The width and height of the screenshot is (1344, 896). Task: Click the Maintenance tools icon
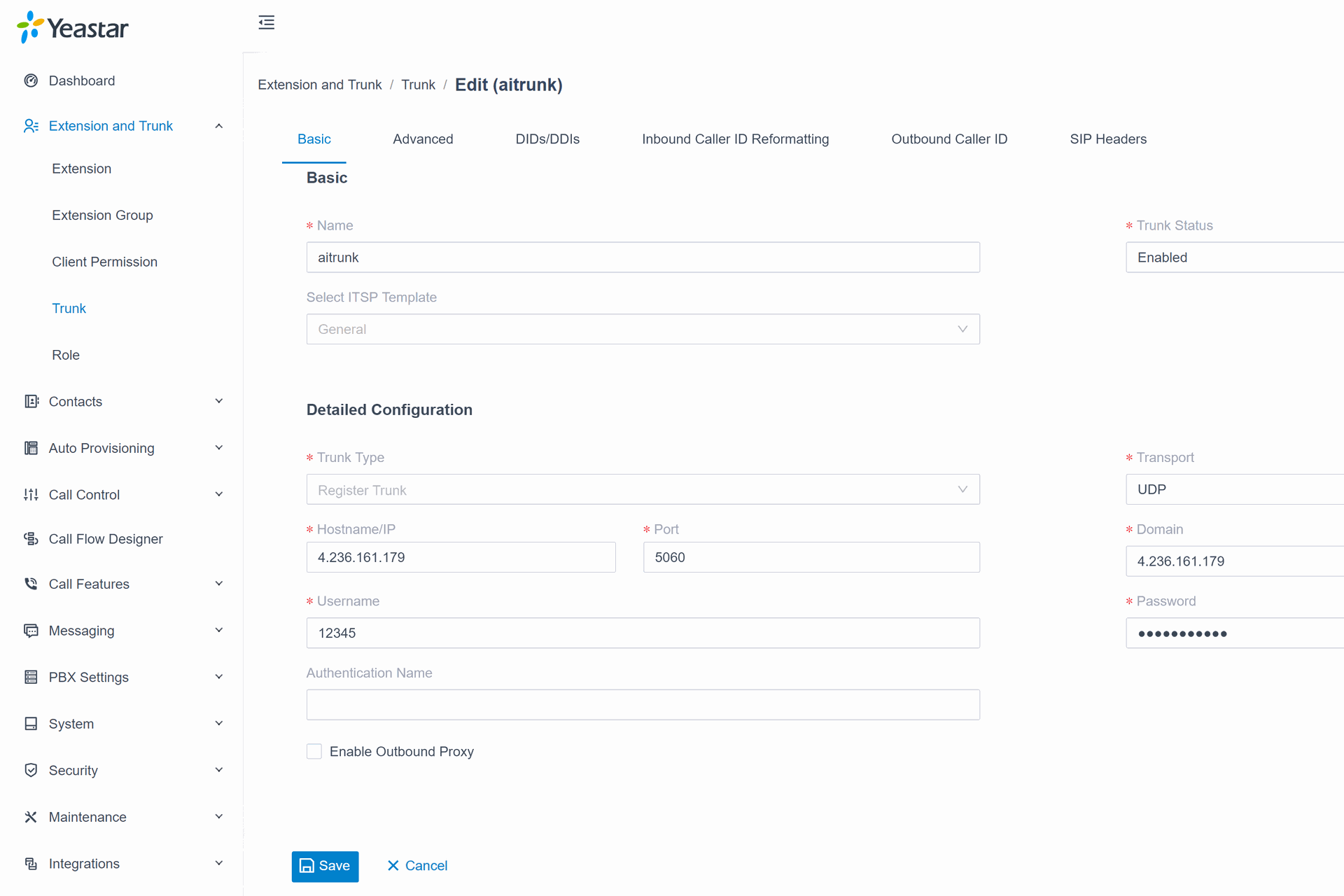click(x=31, y=817)
